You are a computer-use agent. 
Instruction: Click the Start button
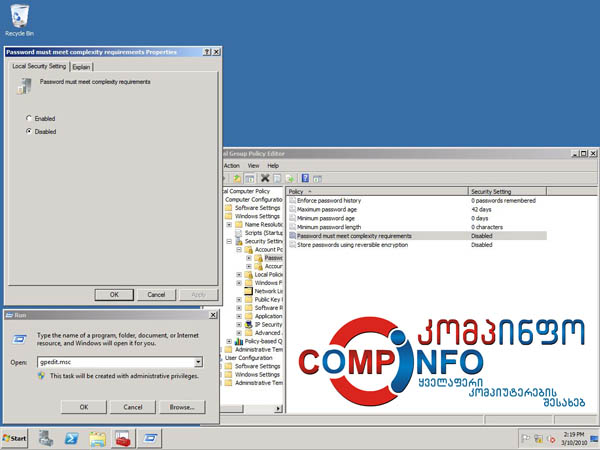pyautogui.click(x=15, y=439)
